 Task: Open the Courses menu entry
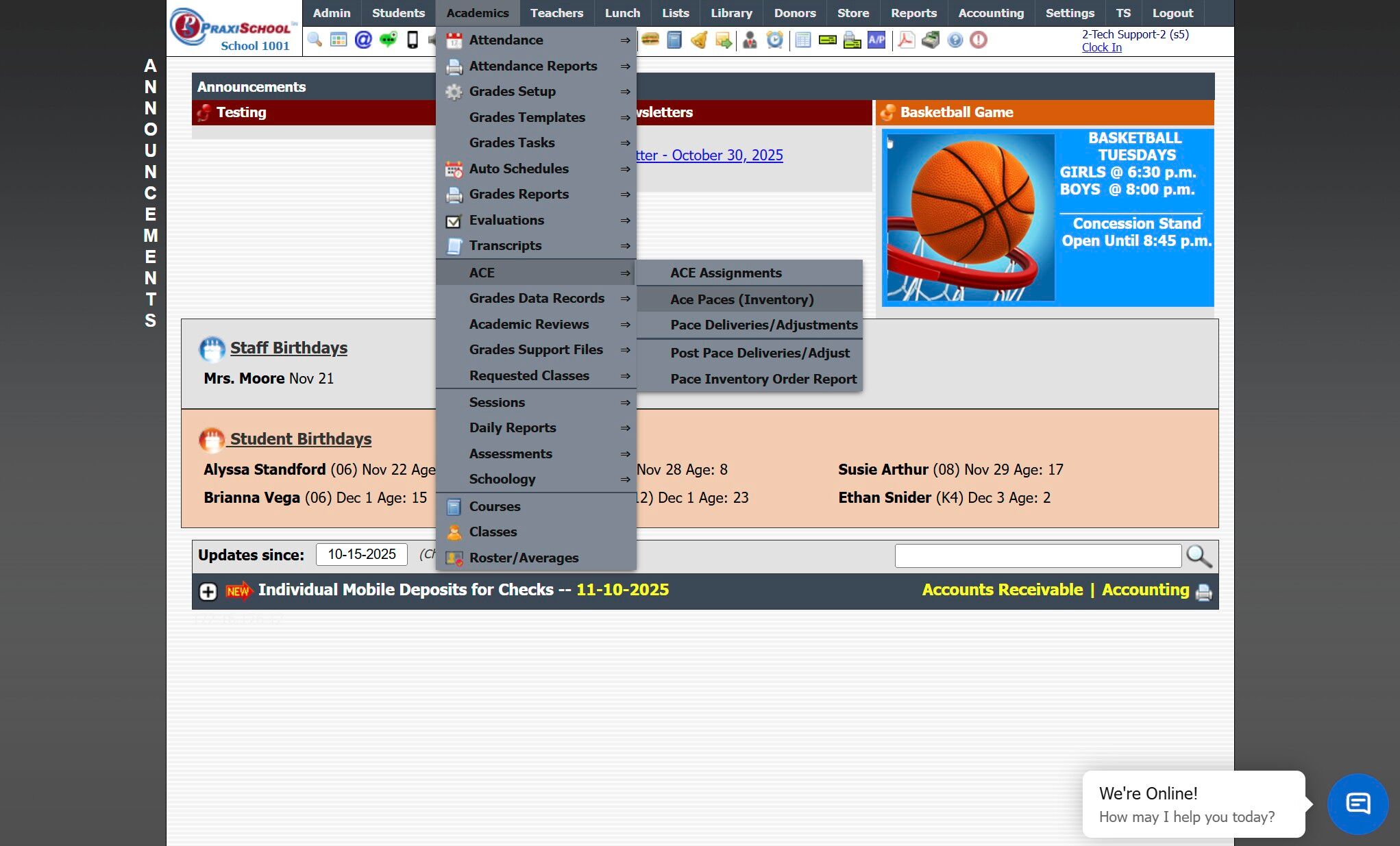[495, 506]
